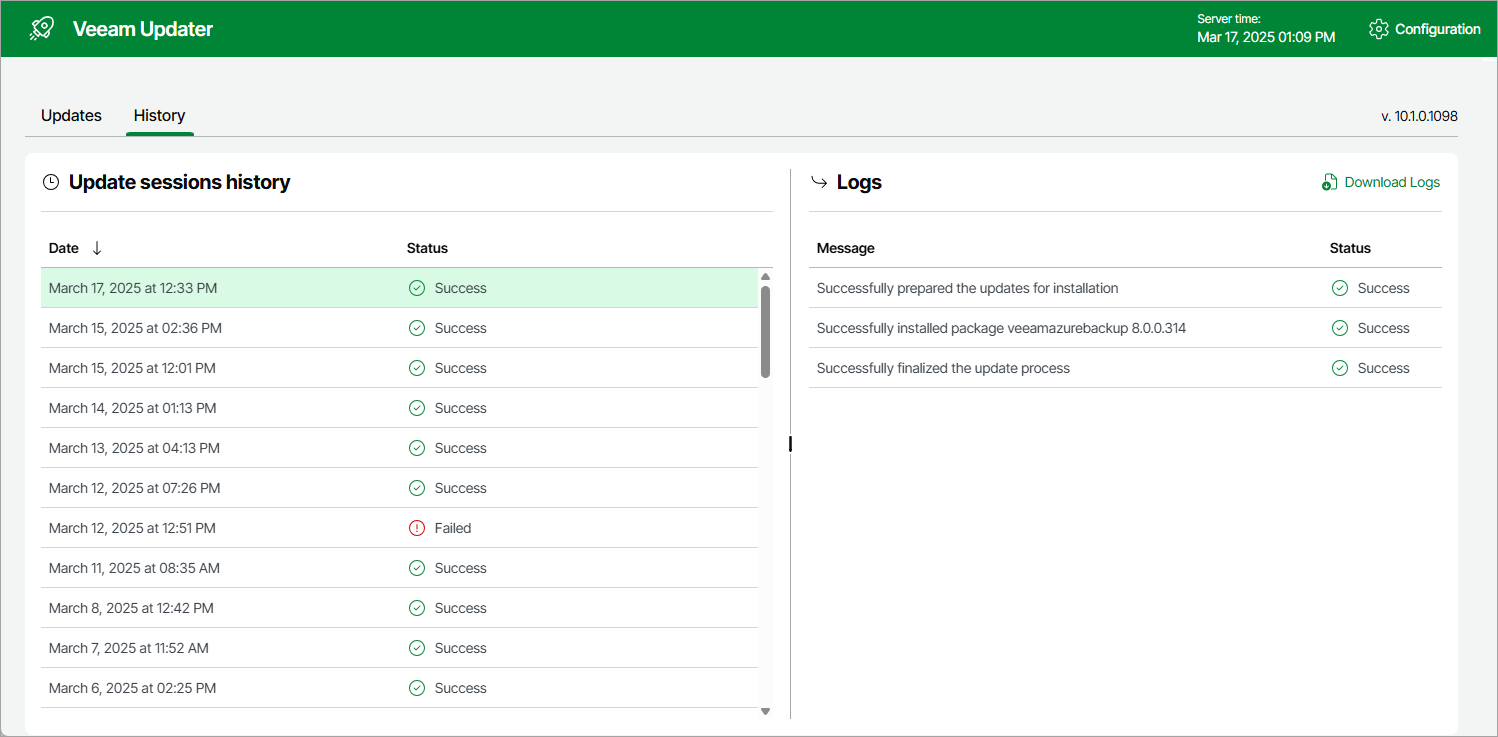Click the sessions list scrollbar thumb
The width and height of the screenshot is (1498, 737).
[x=765, y=332]
